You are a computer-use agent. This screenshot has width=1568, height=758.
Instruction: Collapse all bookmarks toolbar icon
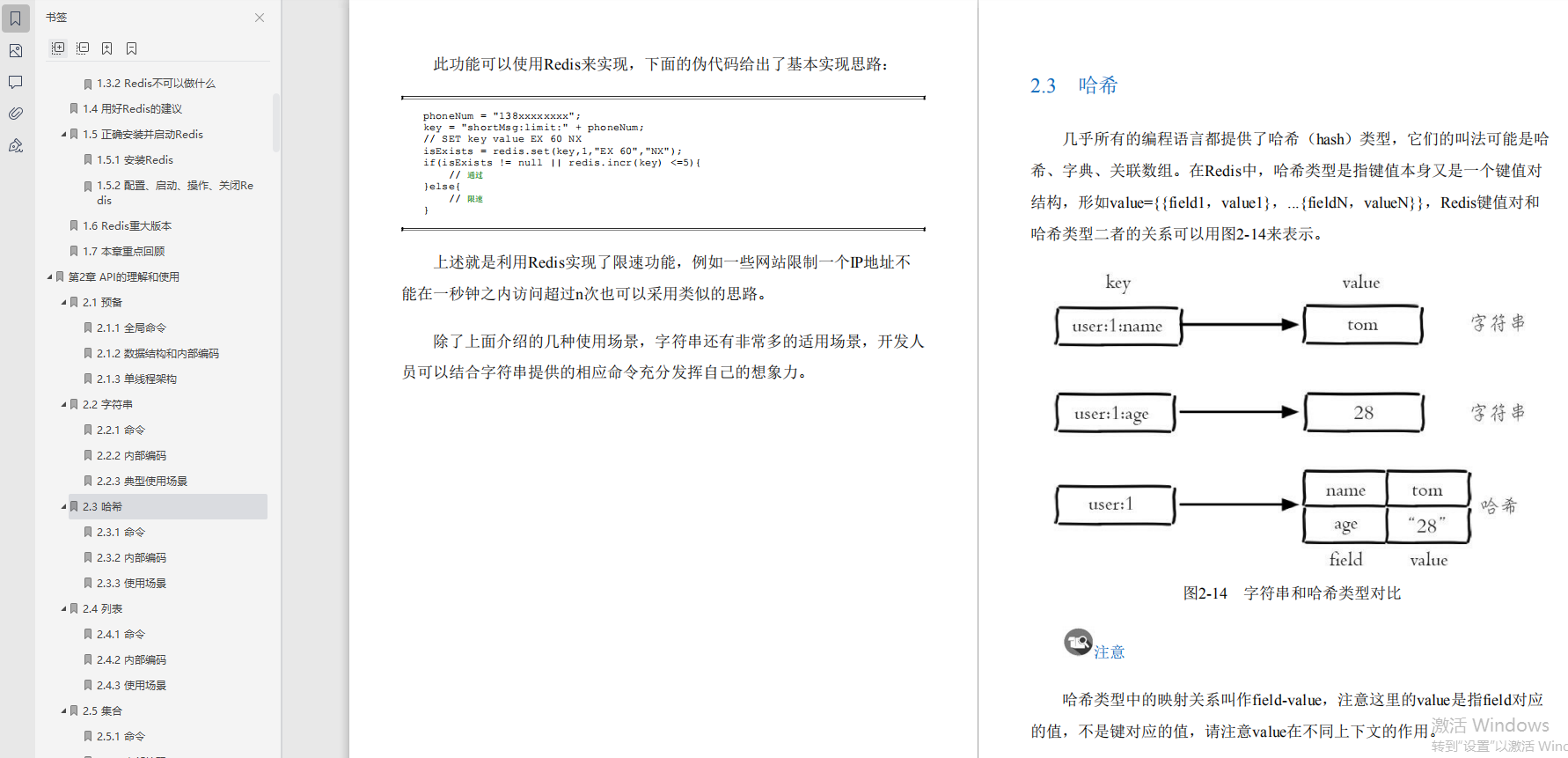(83, 48)
